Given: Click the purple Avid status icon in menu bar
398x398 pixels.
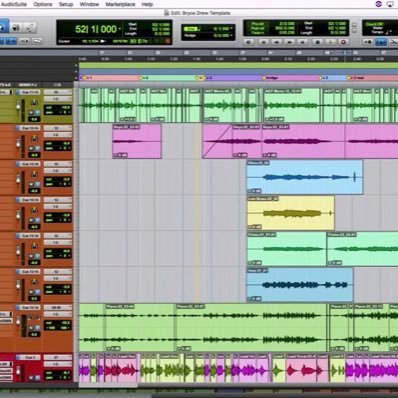Looking at the screenshot, I should point(378,4).
